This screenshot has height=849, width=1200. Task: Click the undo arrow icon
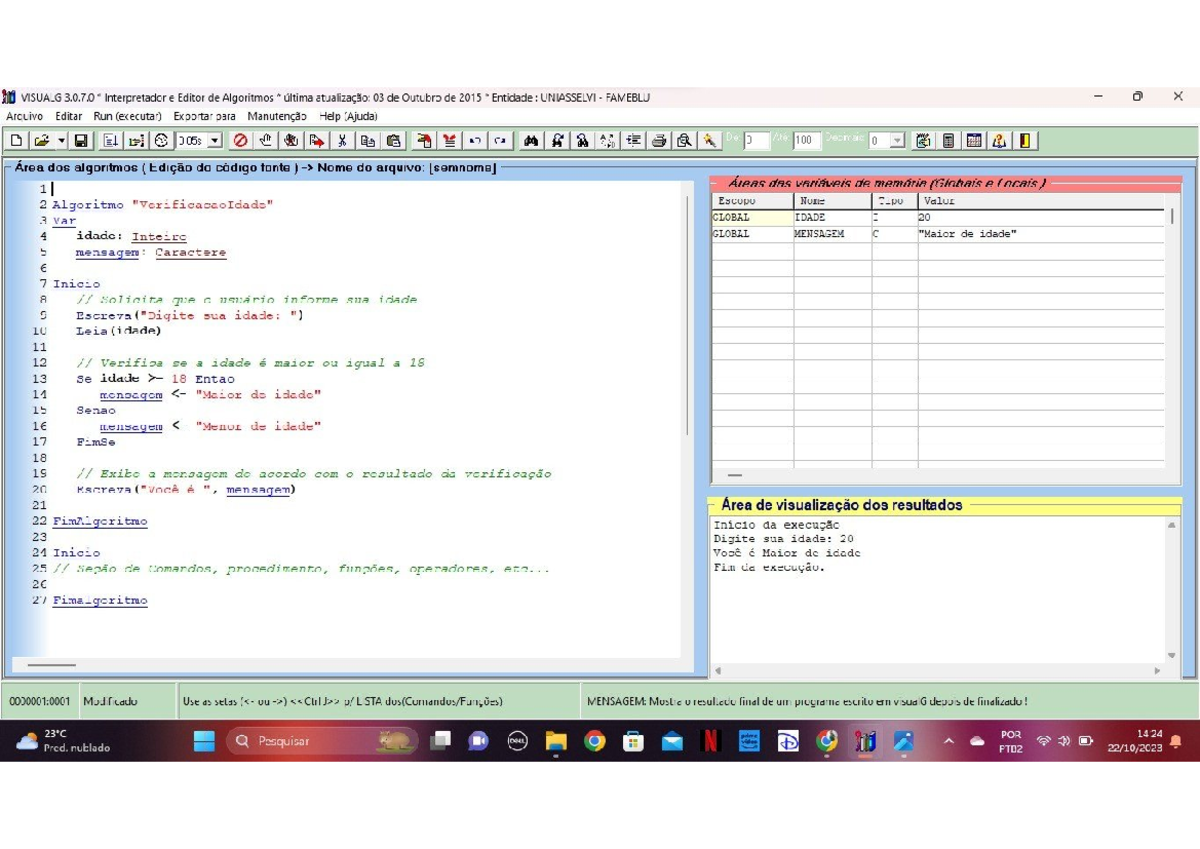tap(475, 141)
